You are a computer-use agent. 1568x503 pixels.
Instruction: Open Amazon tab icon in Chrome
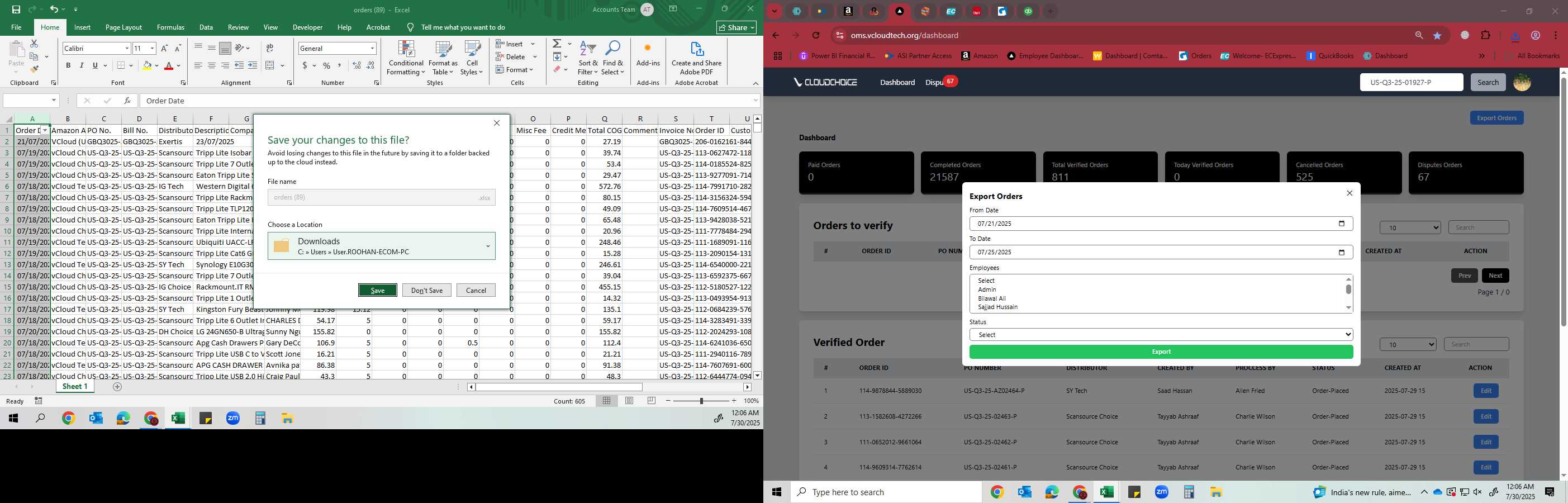coord(848,11)
